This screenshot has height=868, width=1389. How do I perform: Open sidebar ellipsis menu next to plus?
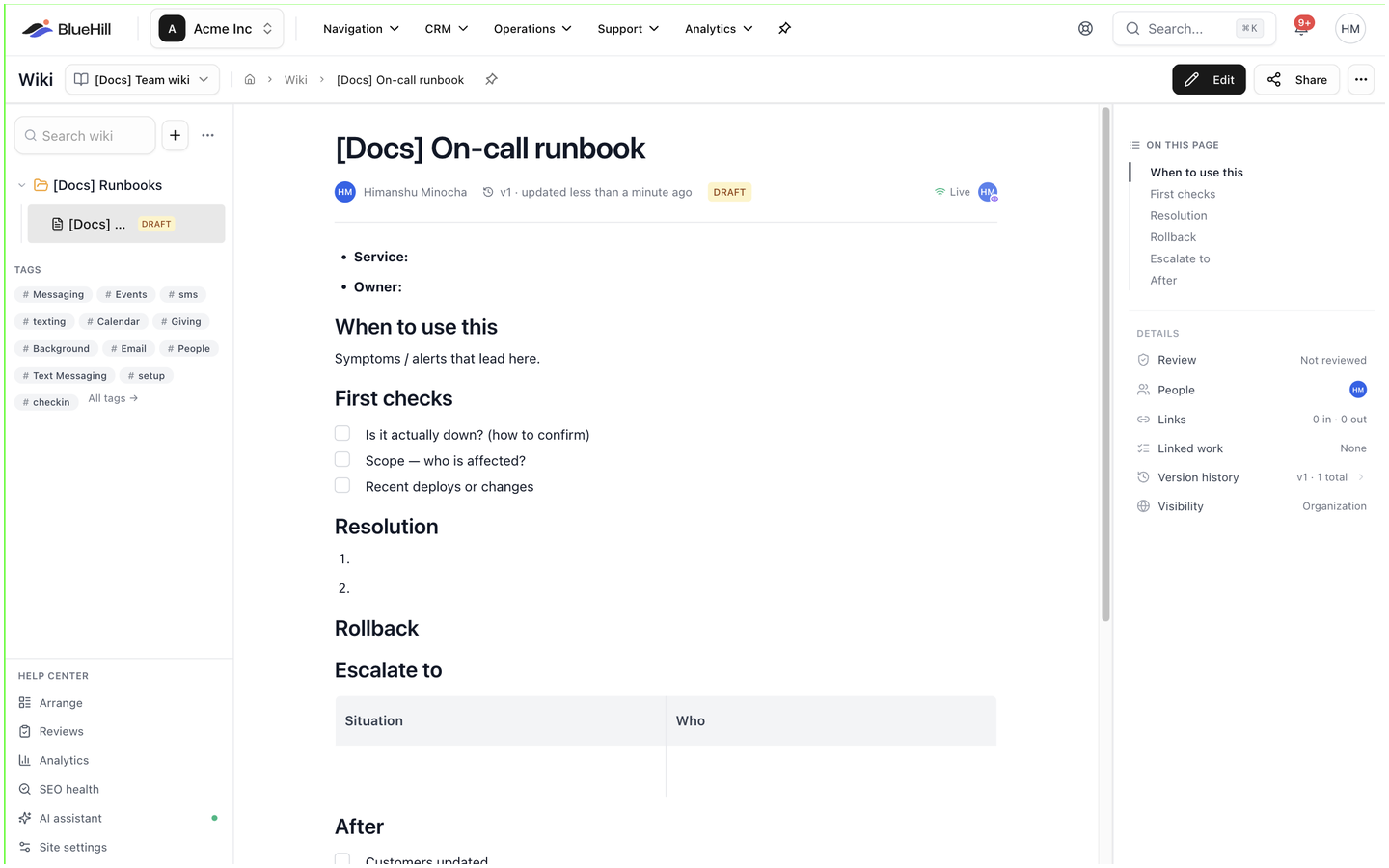point(208,135)
